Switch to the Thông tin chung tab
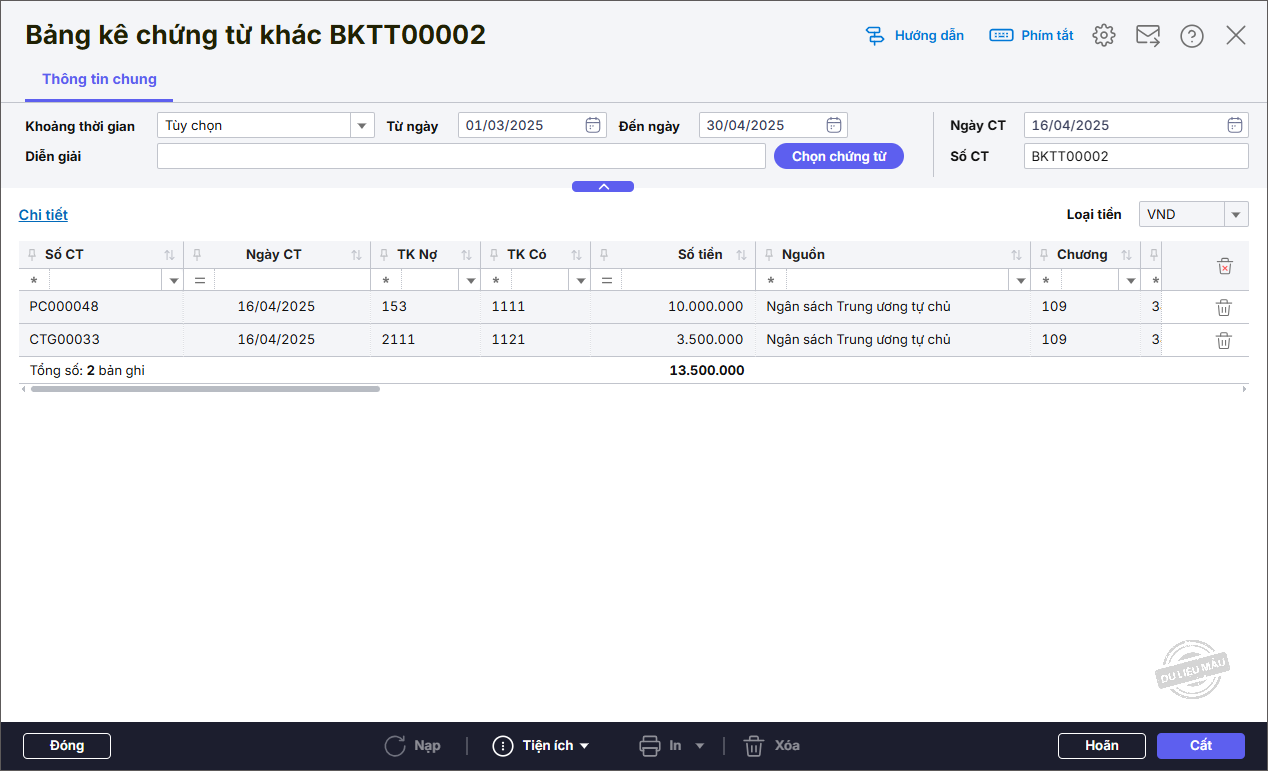Screen dimensions: 1268x771 (x=99, y=79)
